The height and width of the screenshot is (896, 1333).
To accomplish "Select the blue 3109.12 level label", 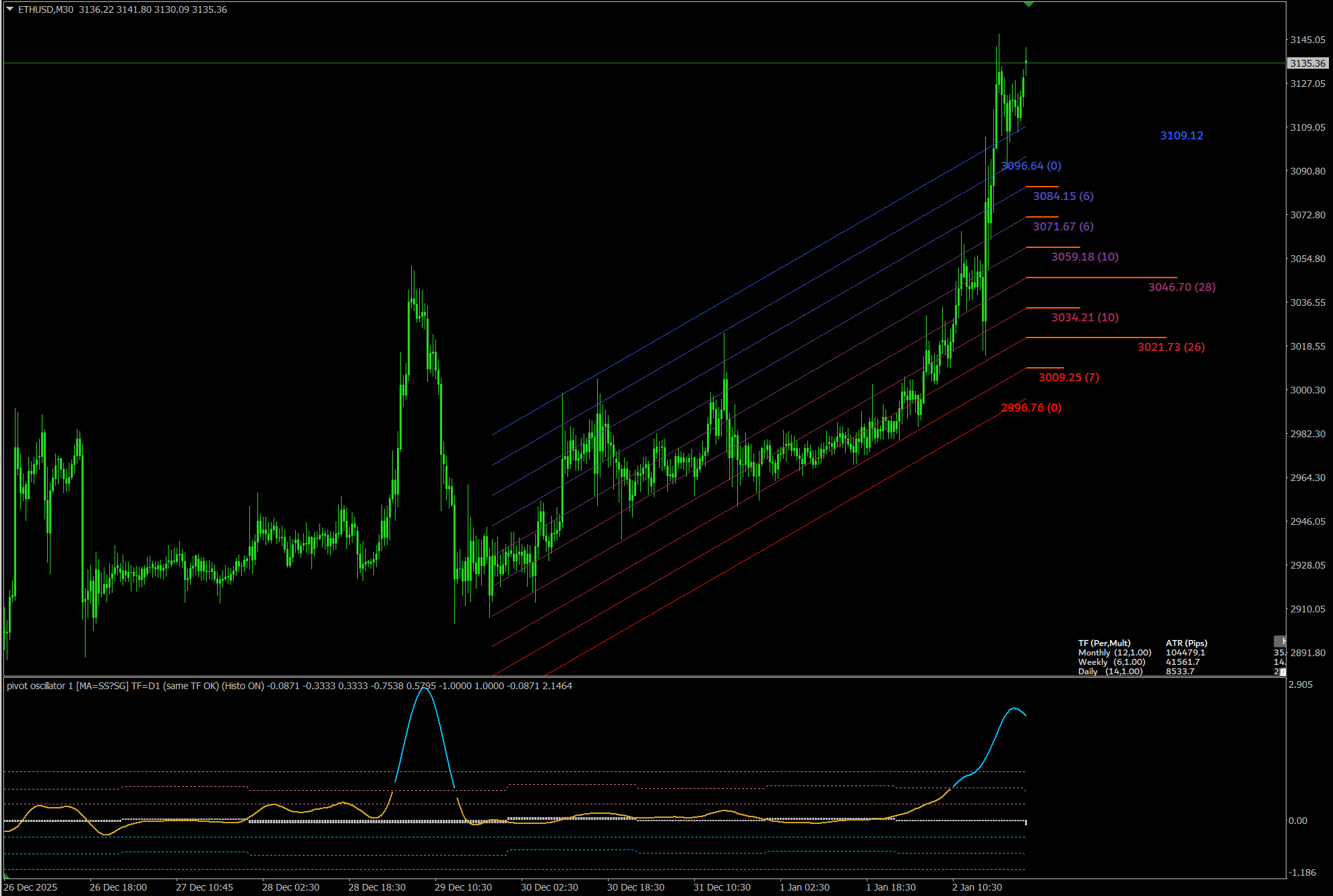I will [1181, 135].
